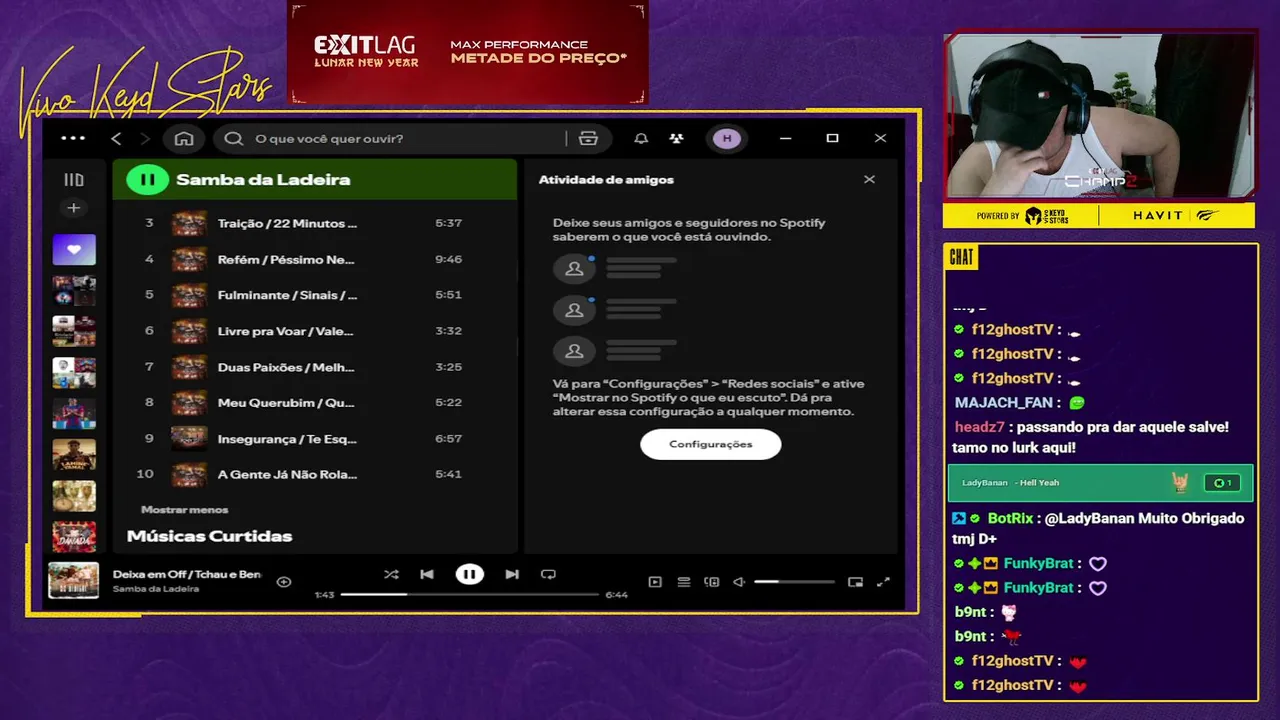Mute with the volume speaker icon
1280x720 pixels.
coord(739,581)
